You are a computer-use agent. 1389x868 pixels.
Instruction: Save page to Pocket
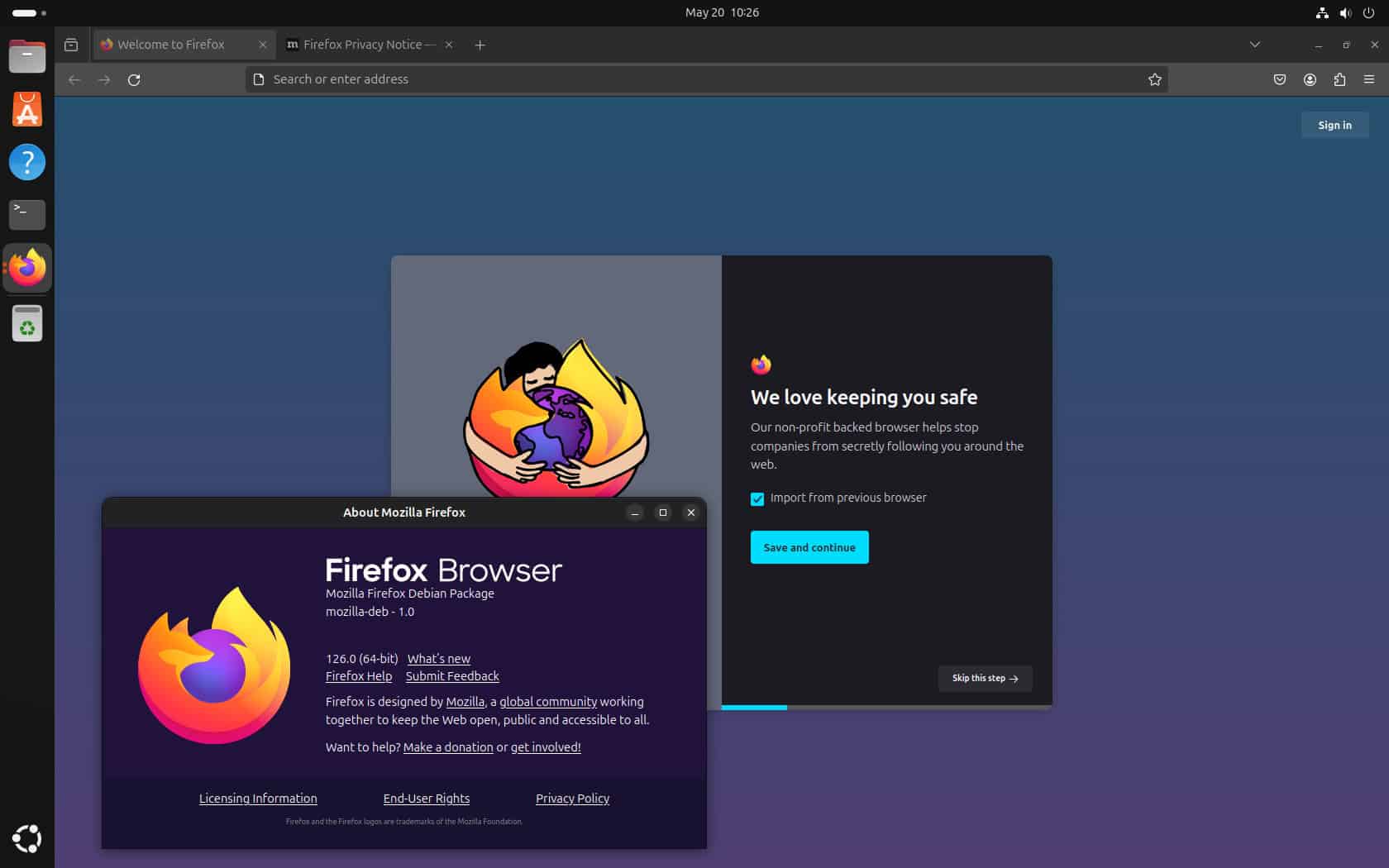pos(1279,79)
